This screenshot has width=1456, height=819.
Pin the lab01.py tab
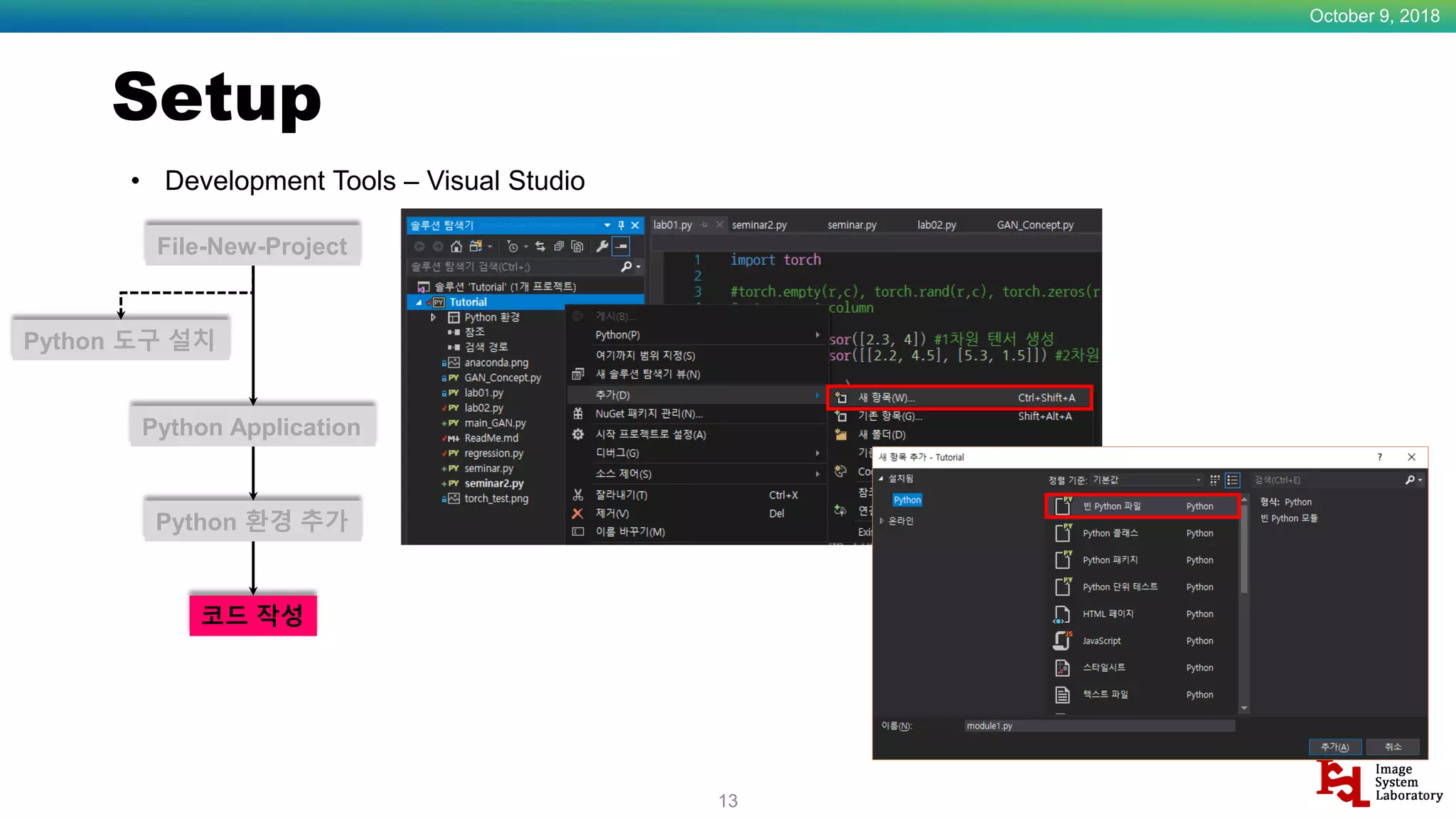[x=705, y=225]
